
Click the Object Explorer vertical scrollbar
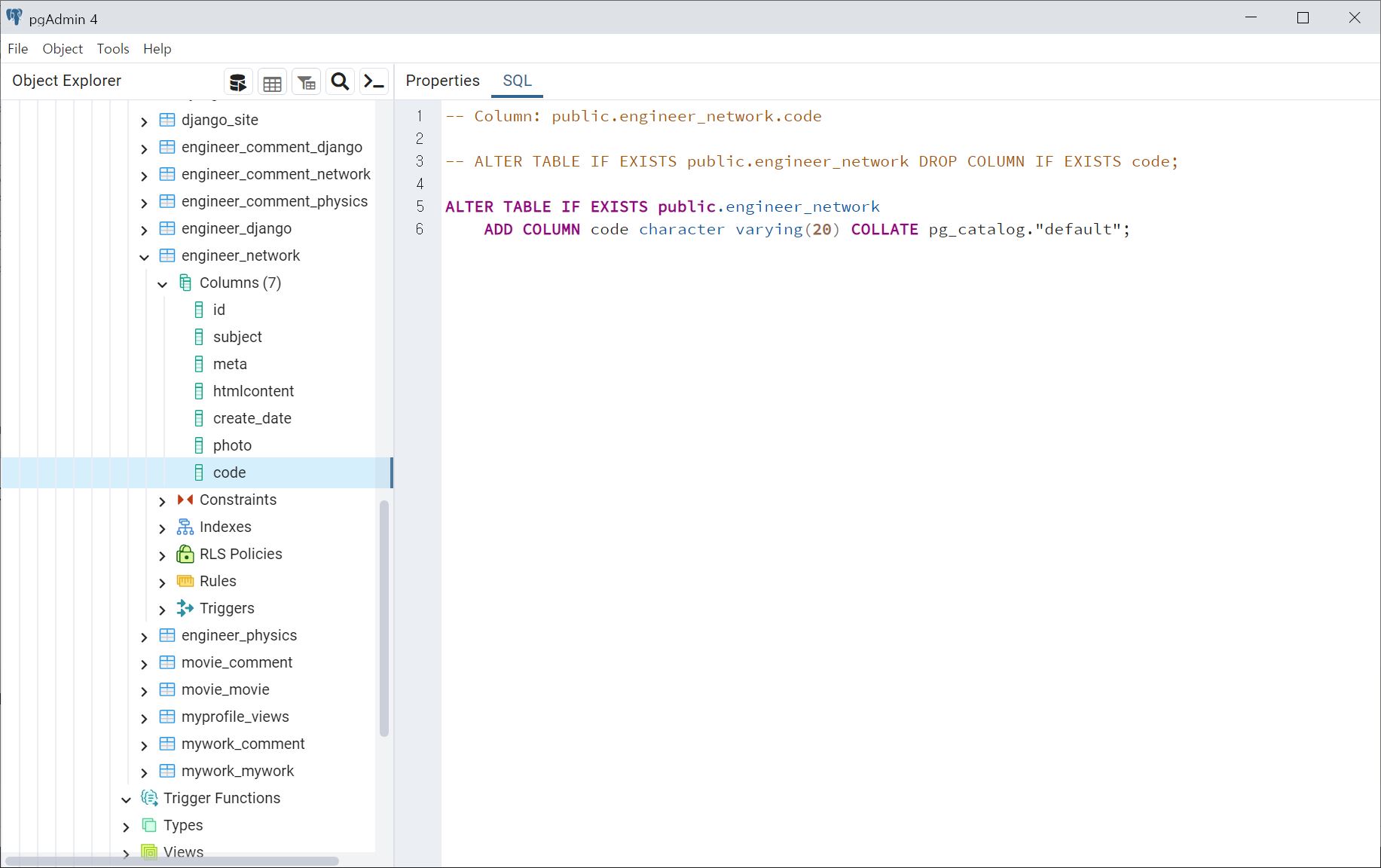384,618
